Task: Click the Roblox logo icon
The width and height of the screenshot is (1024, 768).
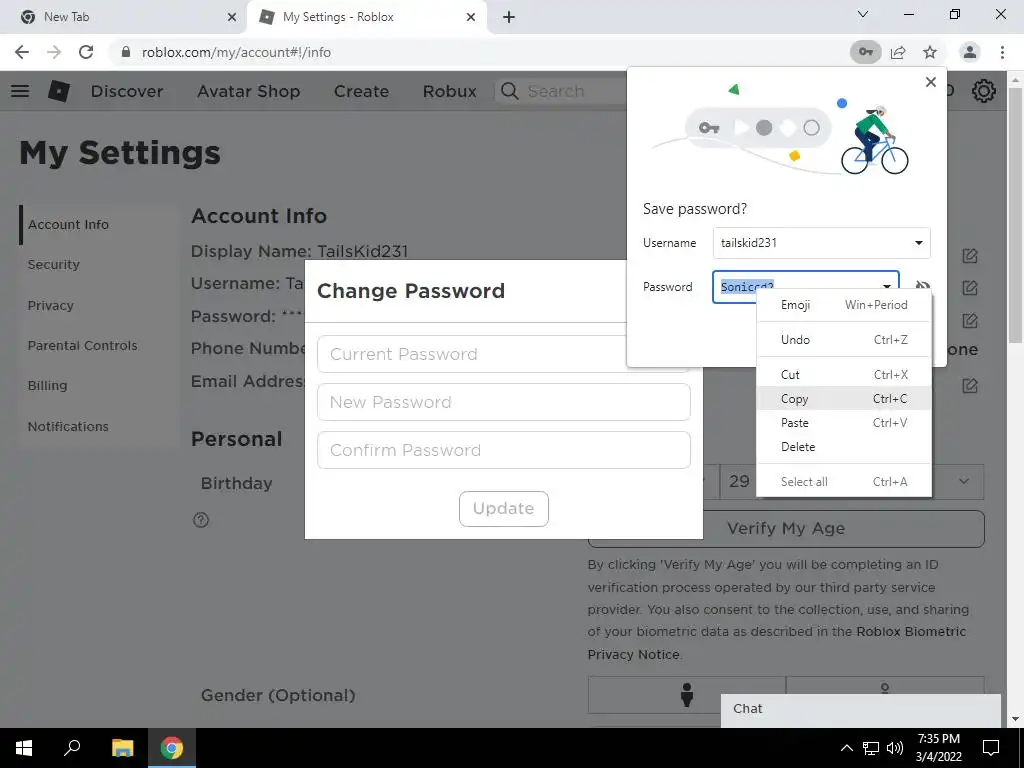Action: point(59,91)
